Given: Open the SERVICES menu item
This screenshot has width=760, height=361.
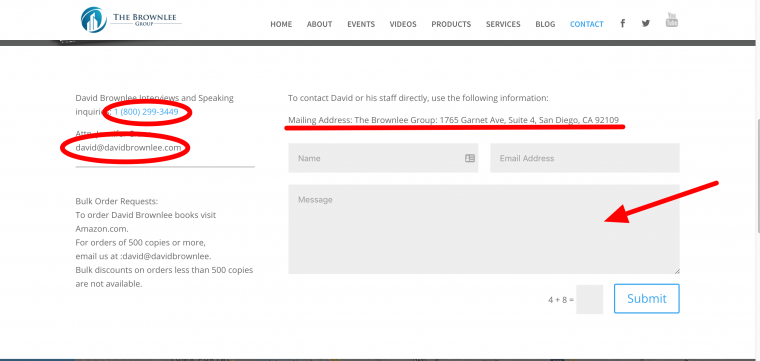Looking at the screenshot, I should (503, 24).
